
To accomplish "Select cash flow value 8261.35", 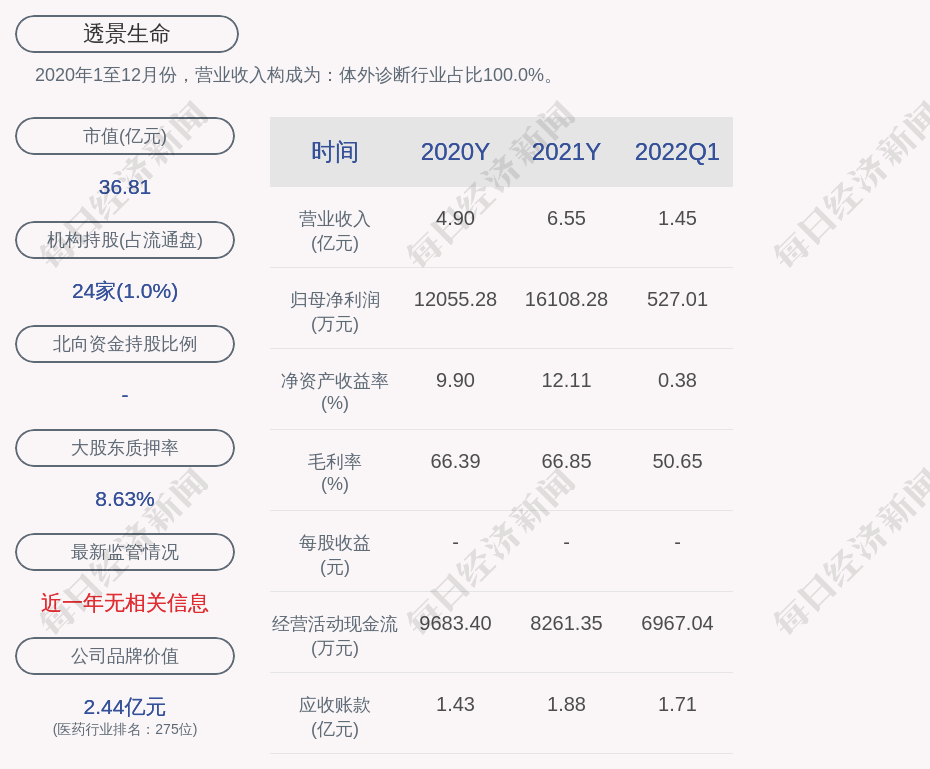I will coord(566,623).
